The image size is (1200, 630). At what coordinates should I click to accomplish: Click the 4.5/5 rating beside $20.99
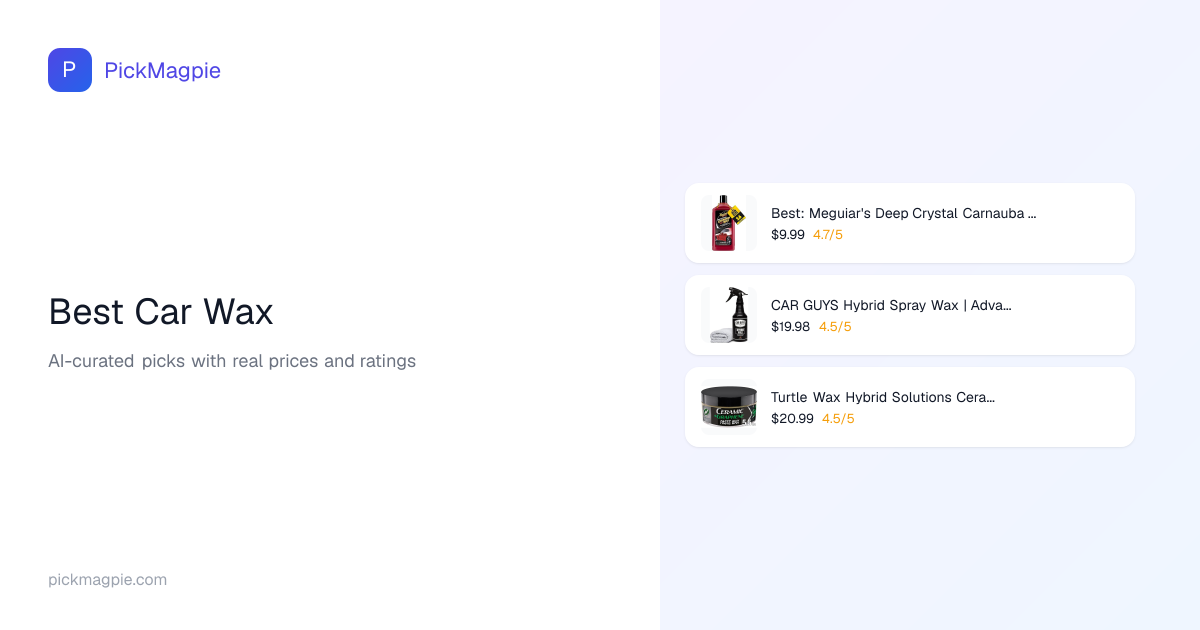click(838, 419)
